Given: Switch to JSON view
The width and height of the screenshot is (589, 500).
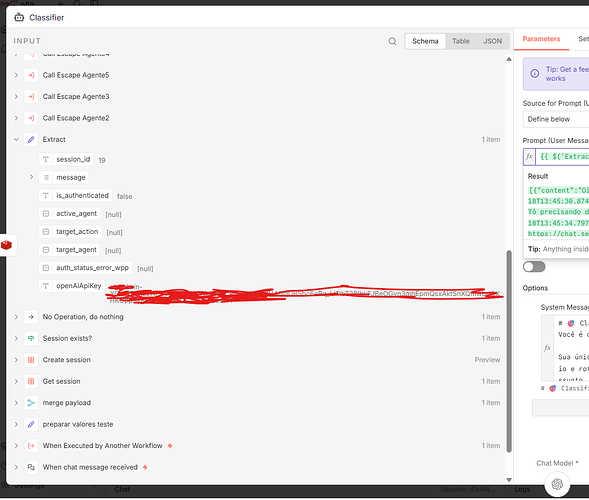Looking at the screenshot, I should pyautogui.click(x=492, y=41).
